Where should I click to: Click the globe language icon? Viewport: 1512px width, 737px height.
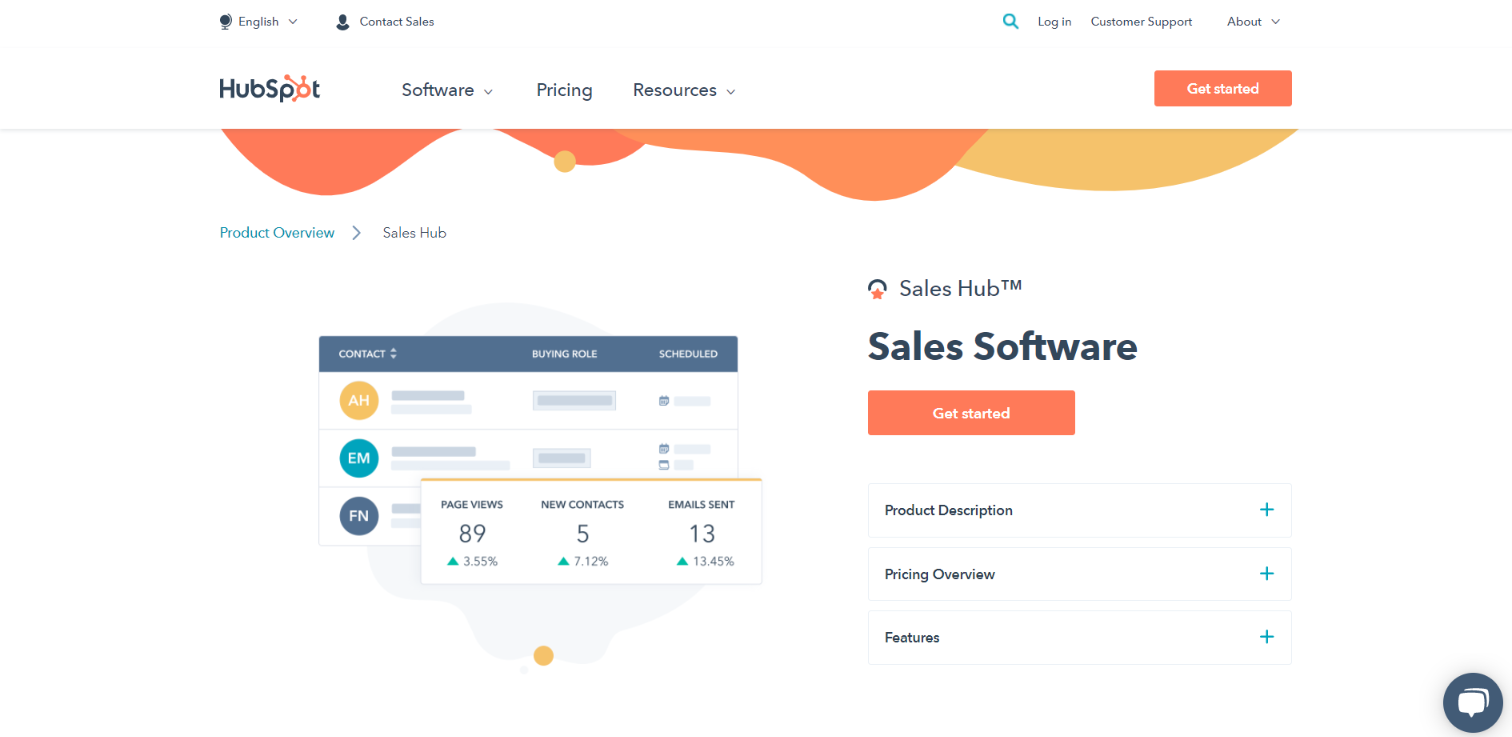coord(225,21)
